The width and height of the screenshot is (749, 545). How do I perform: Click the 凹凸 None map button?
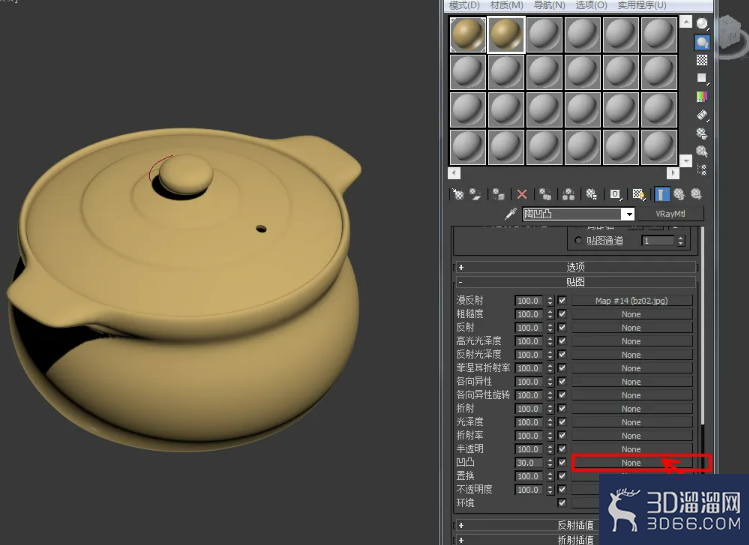tap(631, 462)
